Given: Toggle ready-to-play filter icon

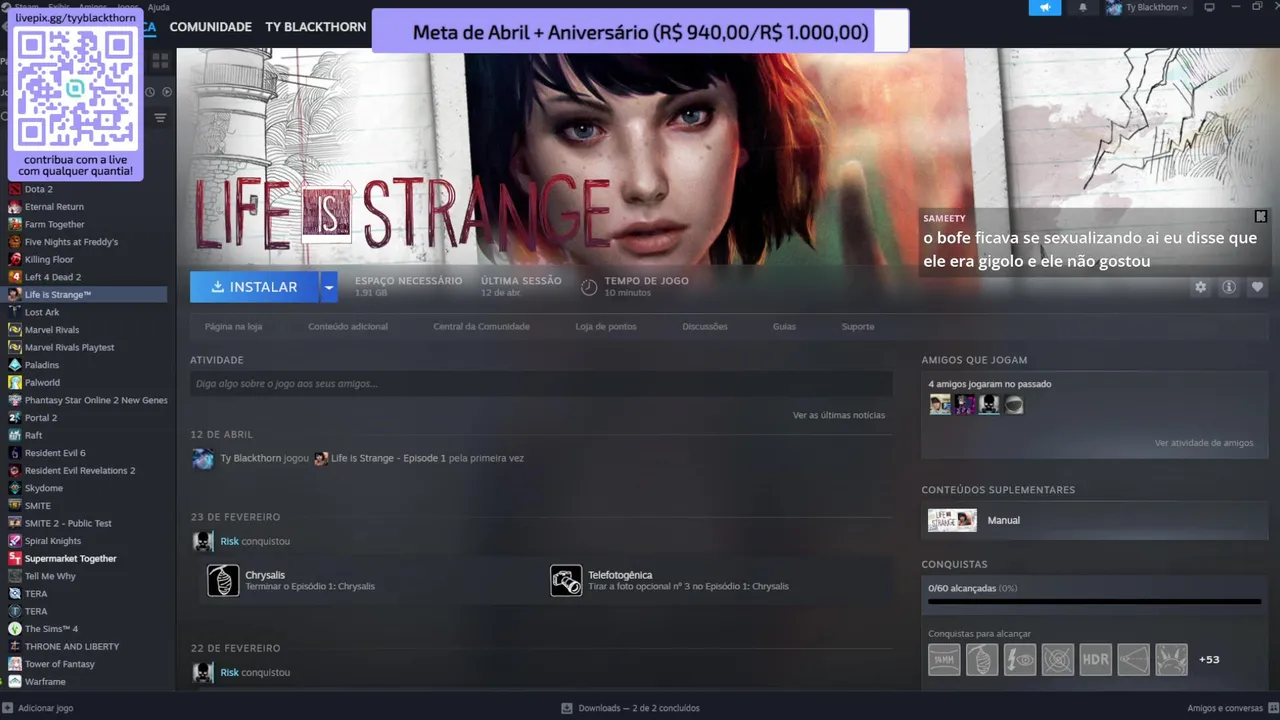Looking at the screenshot, I should (x=167, y=92).
